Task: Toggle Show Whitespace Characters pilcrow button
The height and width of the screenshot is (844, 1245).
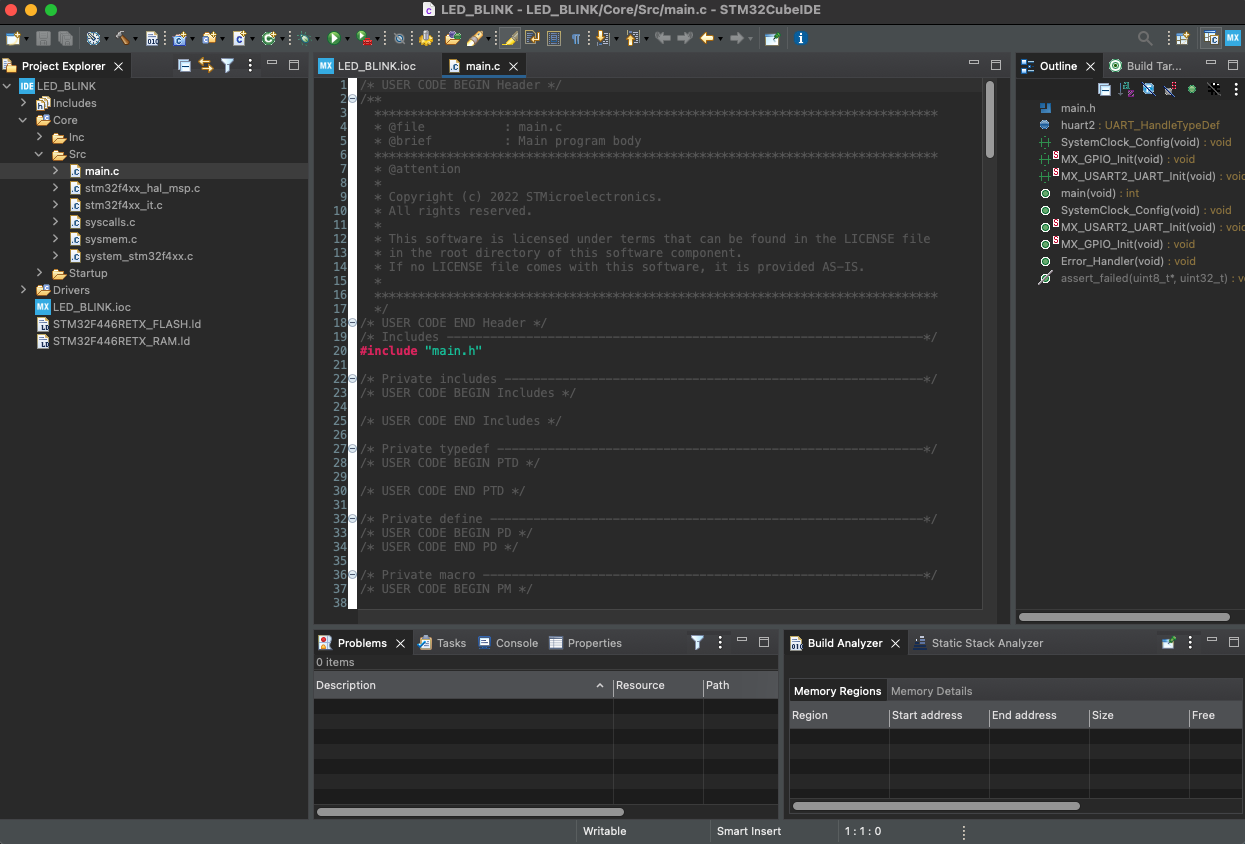Action: [575, 38]
